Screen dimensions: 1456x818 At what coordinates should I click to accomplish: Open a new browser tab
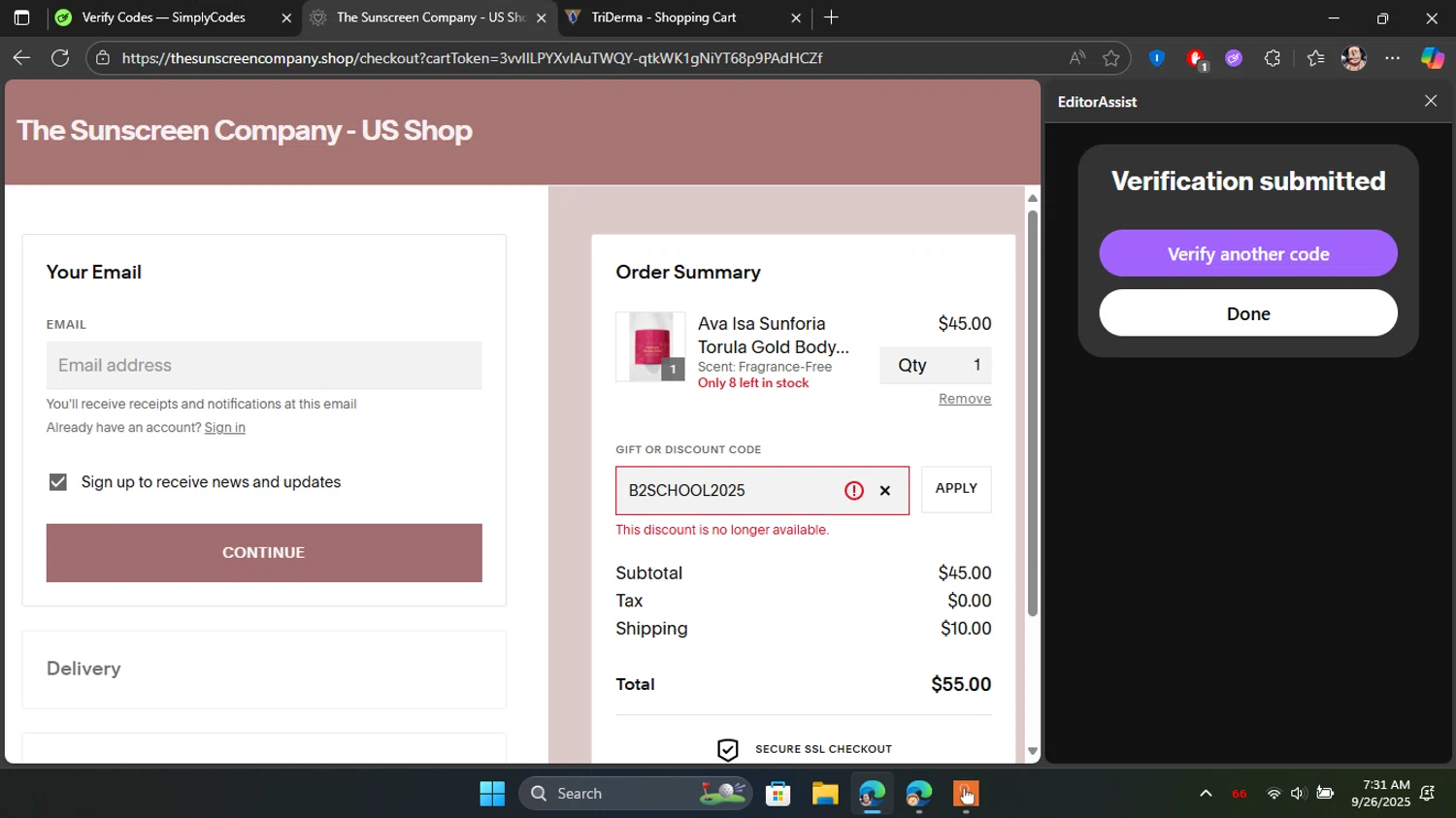[x=831, y=17]
